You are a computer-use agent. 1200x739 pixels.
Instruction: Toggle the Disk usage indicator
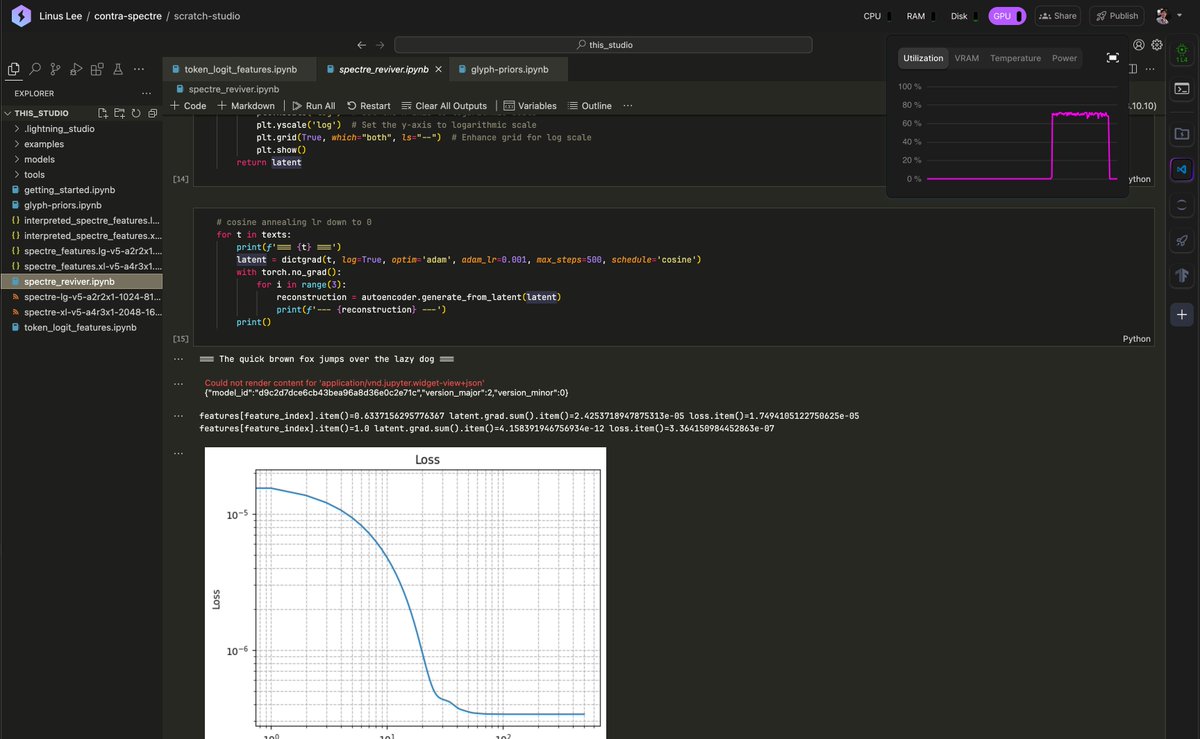pyautogui.click(x=967, y=16)
